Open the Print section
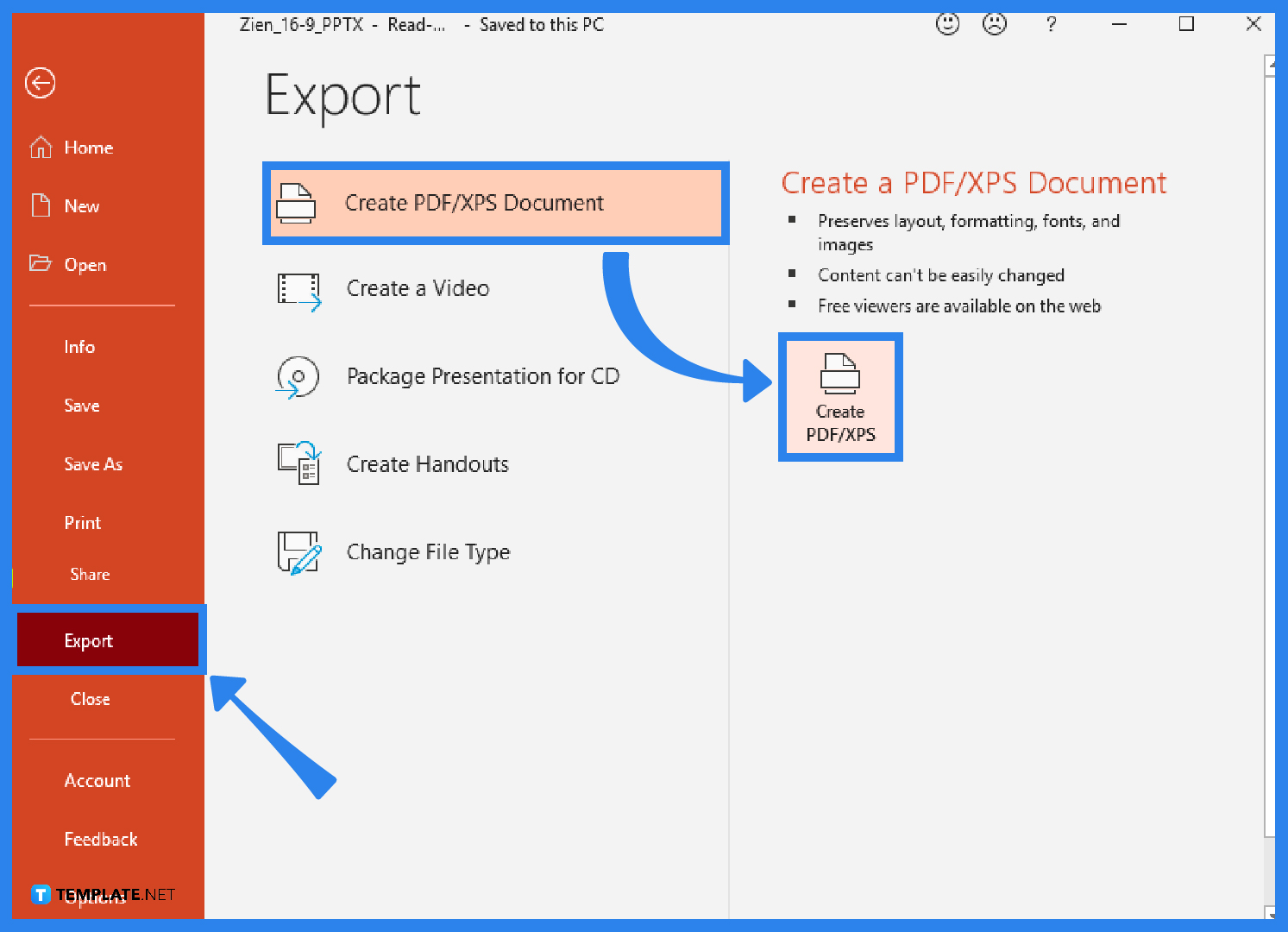 pyautogui.click(x=82, y=522)
